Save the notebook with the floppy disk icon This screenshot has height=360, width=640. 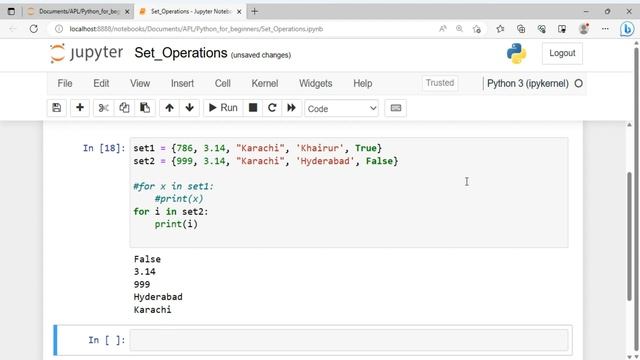coord(57,108)
